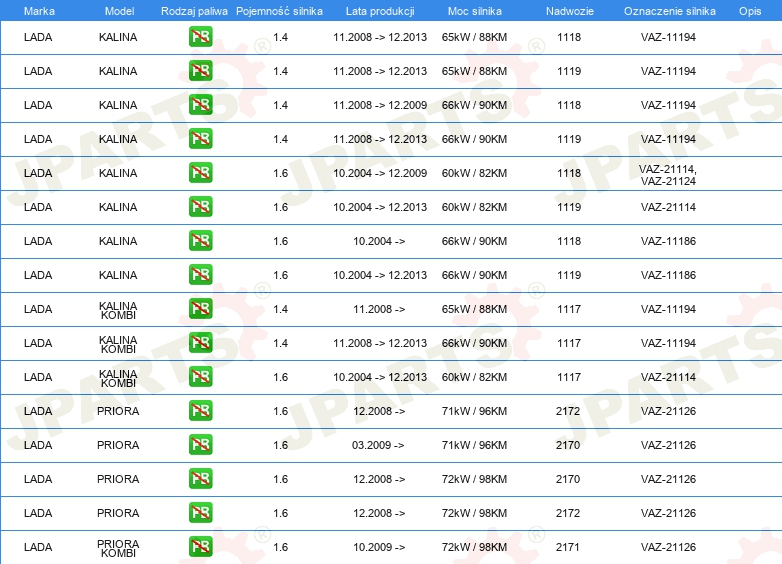Select the 2171 body code cell
Image resolution: width=782 pixels, height=564 pixels.
(x=568, y=547)
